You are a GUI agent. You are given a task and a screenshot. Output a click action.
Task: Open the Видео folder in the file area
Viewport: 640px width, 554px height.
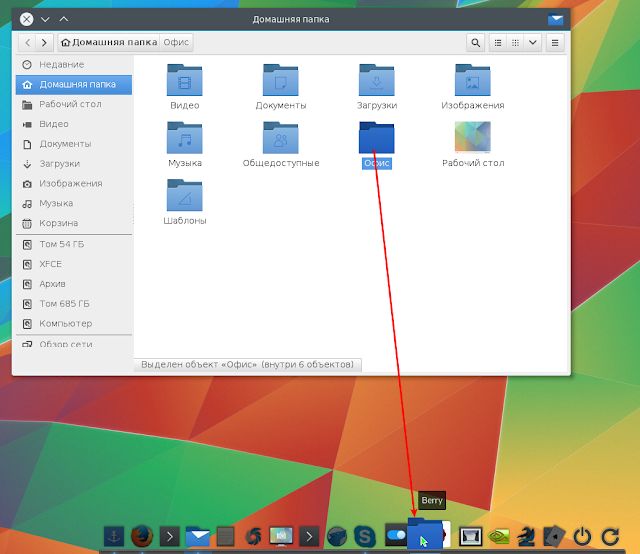click(184, 87)
